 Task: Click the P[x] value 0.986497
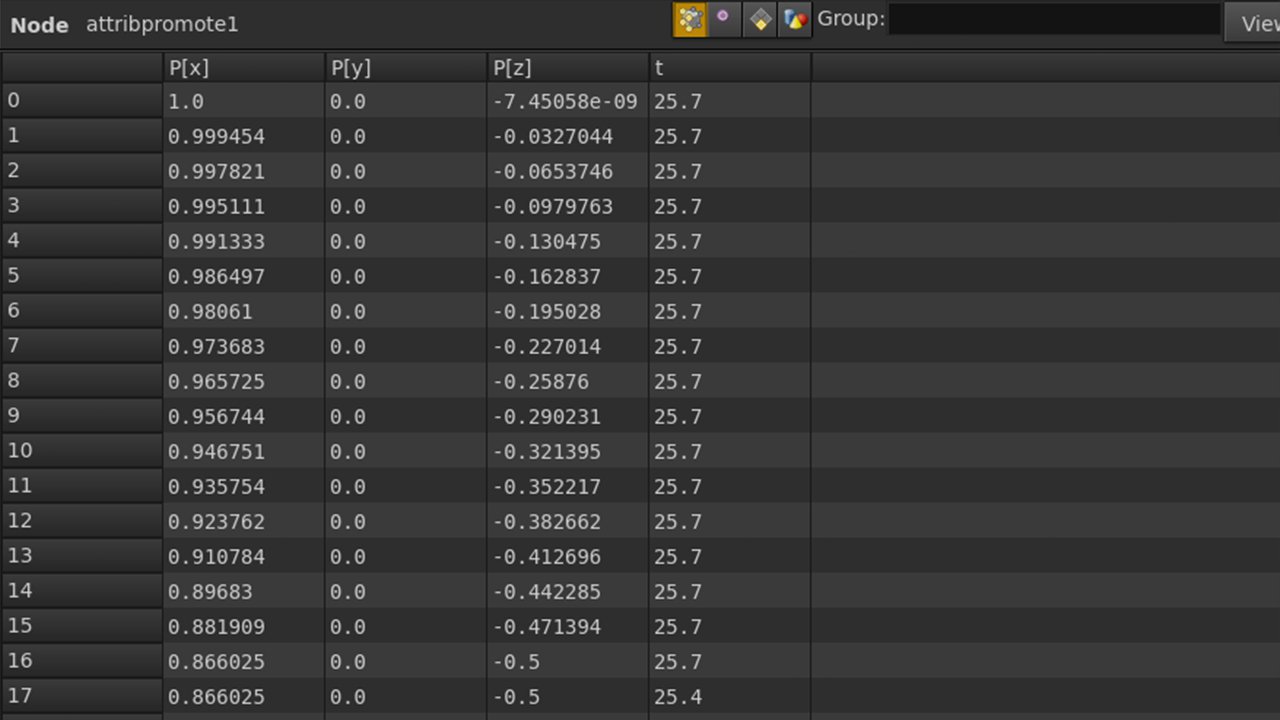(216, 277)
